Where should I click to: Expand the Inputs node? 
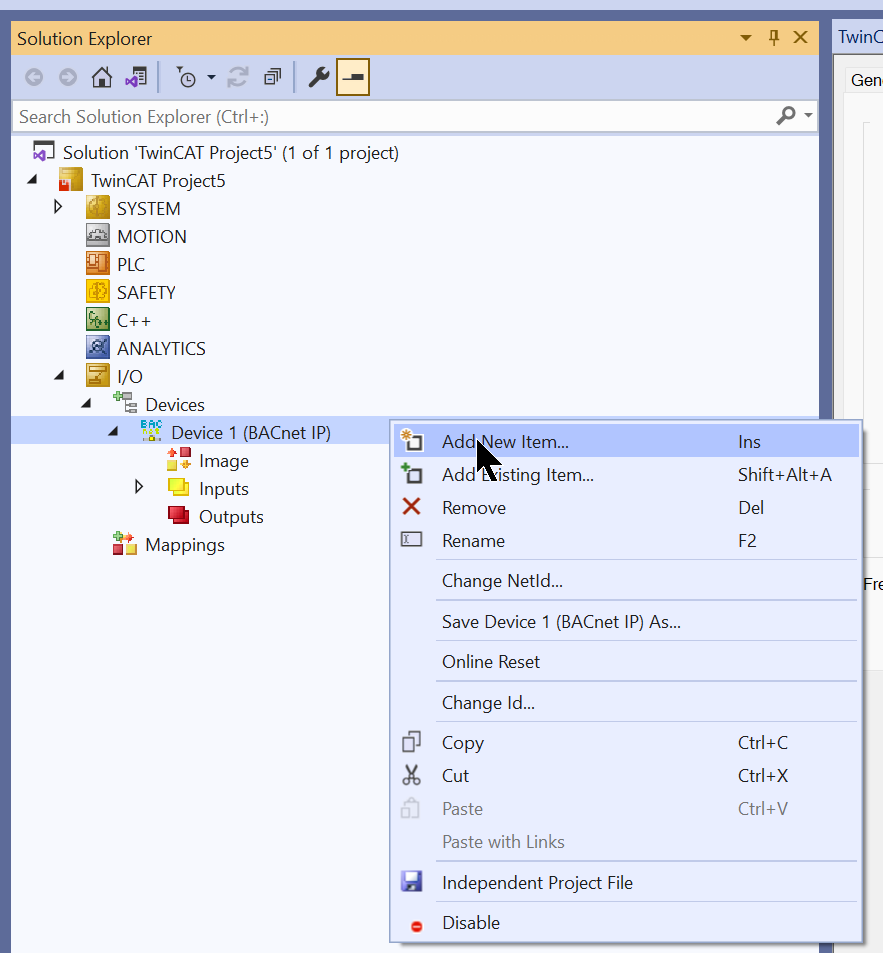click(x=139, y=487)
